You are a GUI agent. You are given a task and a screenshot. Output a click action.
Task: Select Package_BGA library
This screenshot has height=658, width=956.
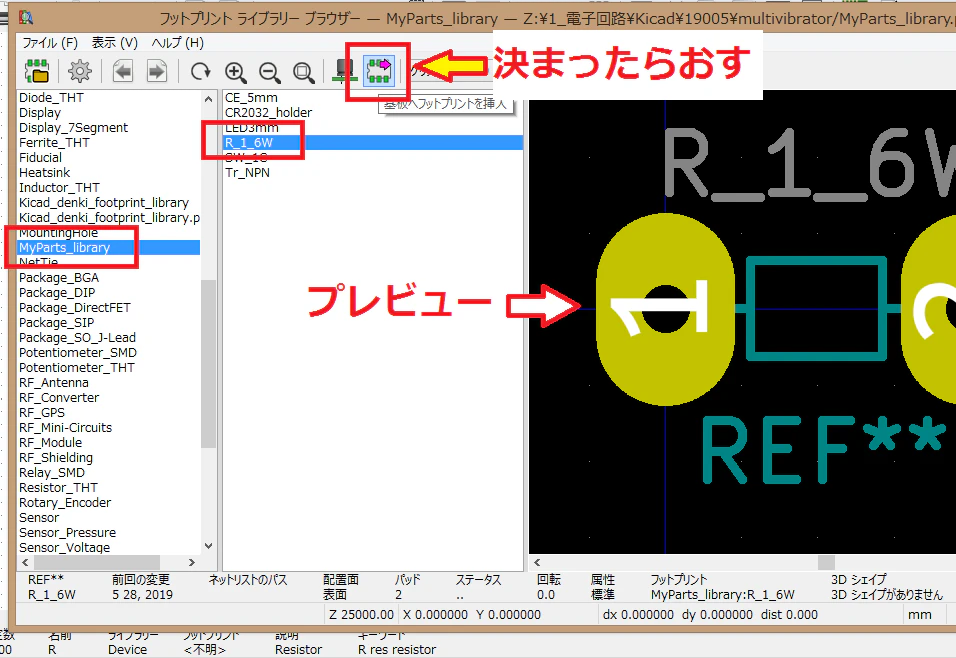59,277
